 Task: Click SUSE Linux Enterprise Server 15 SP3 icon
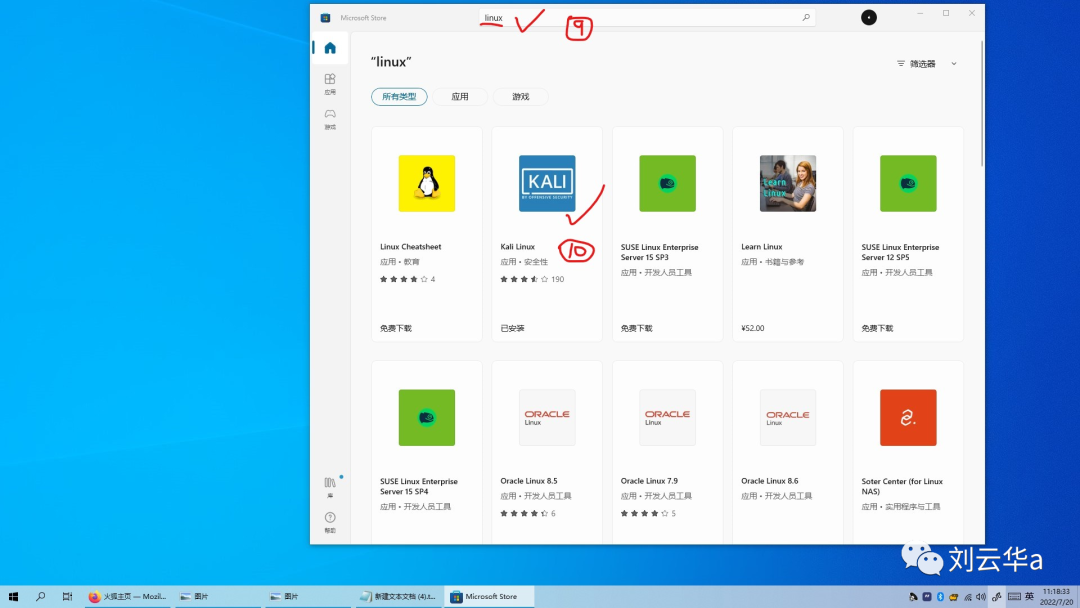point(667,183)
